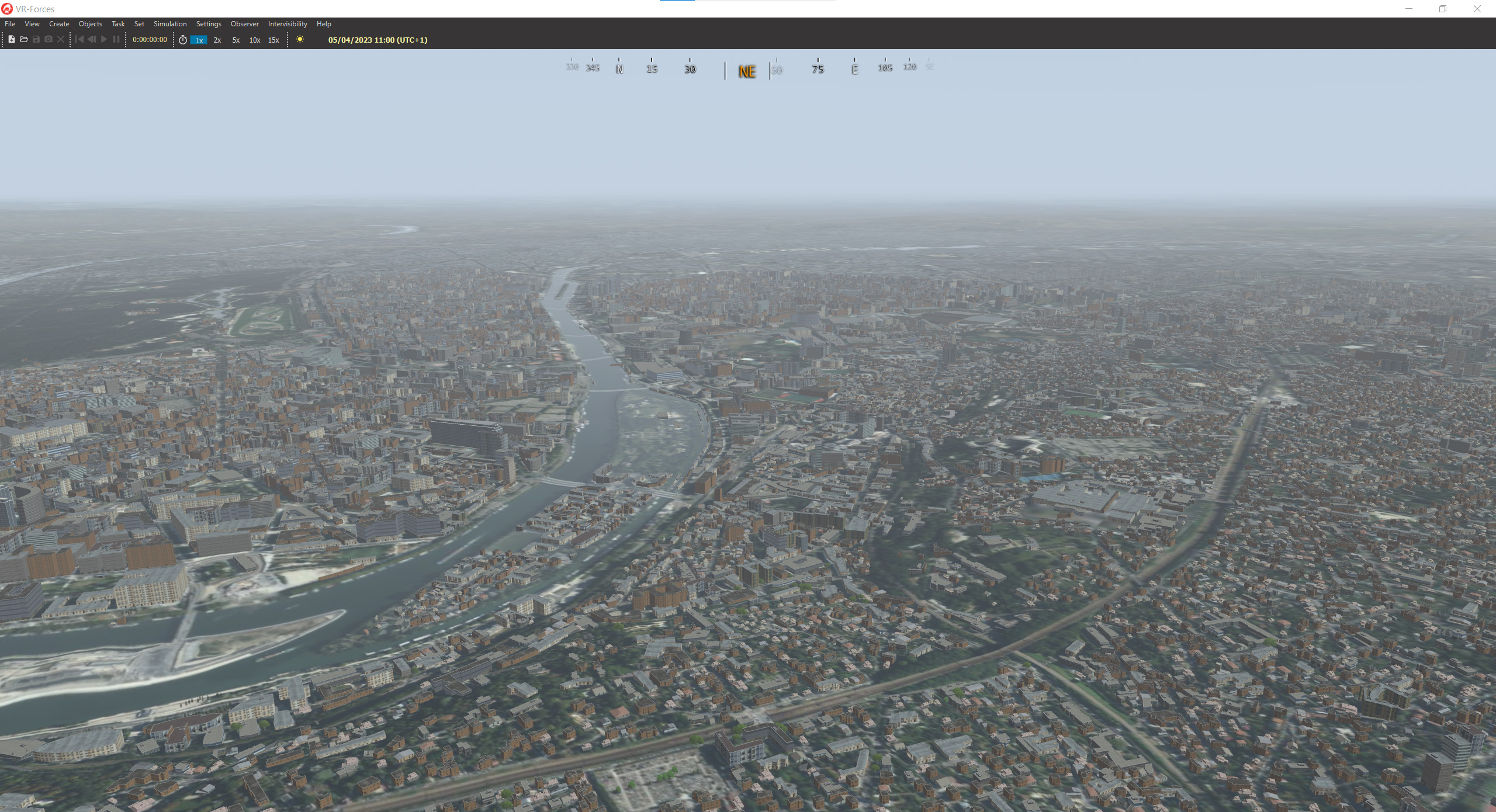Open weather settings via the sun icon

(300, 39)
